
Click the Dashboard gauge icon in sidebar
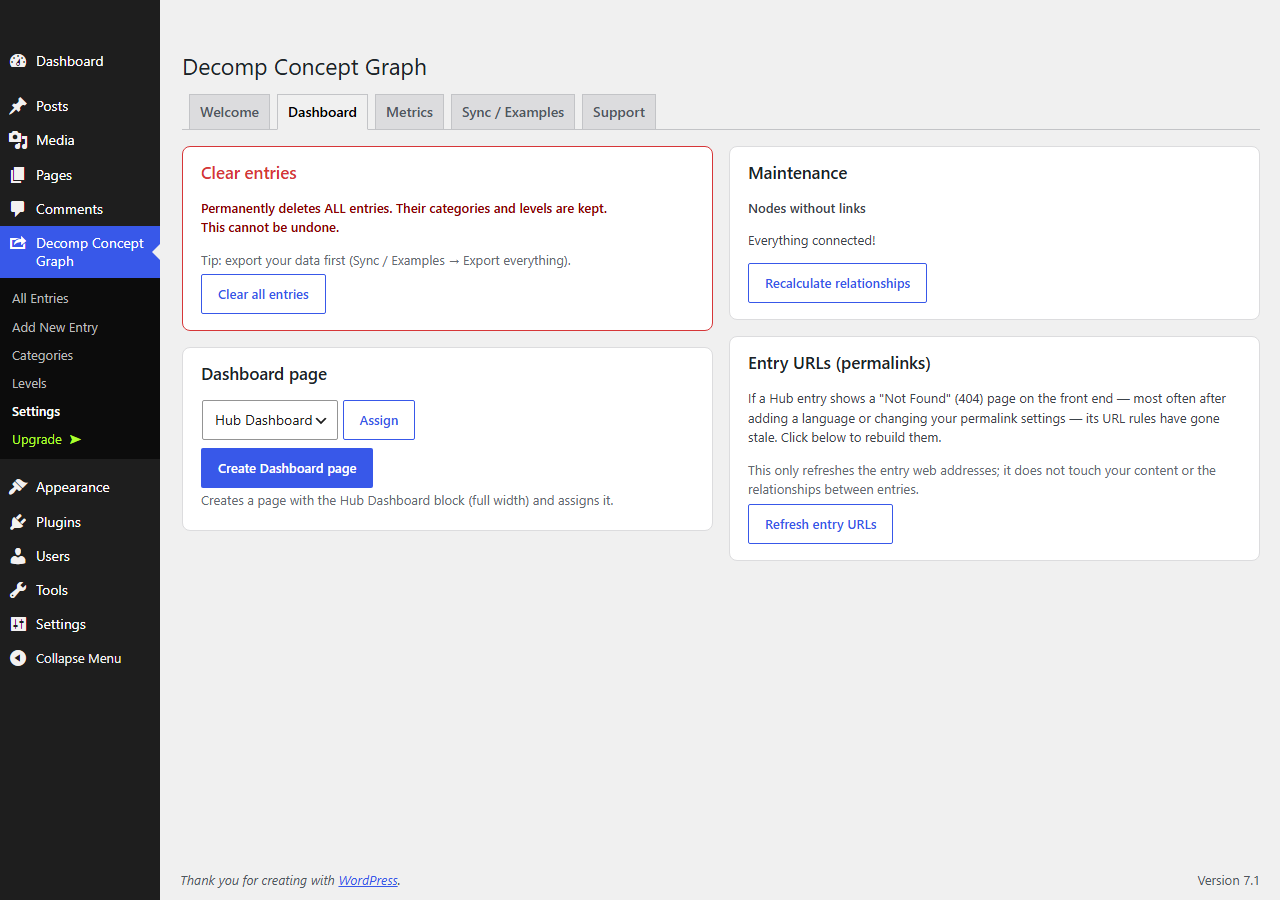point(18,61)
